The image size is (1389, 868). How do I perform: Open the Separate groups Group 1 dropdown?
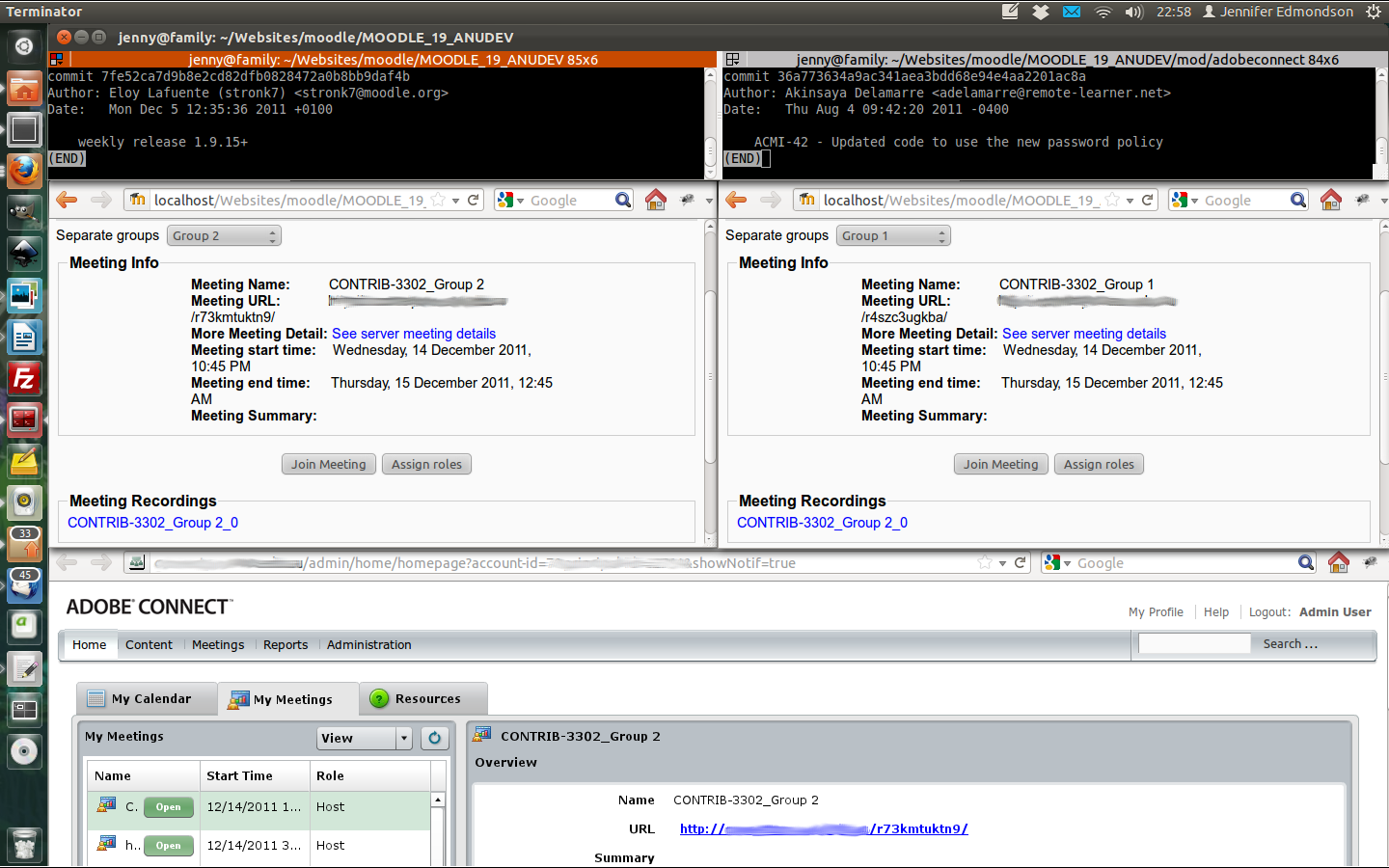click(x=893, y=235)
